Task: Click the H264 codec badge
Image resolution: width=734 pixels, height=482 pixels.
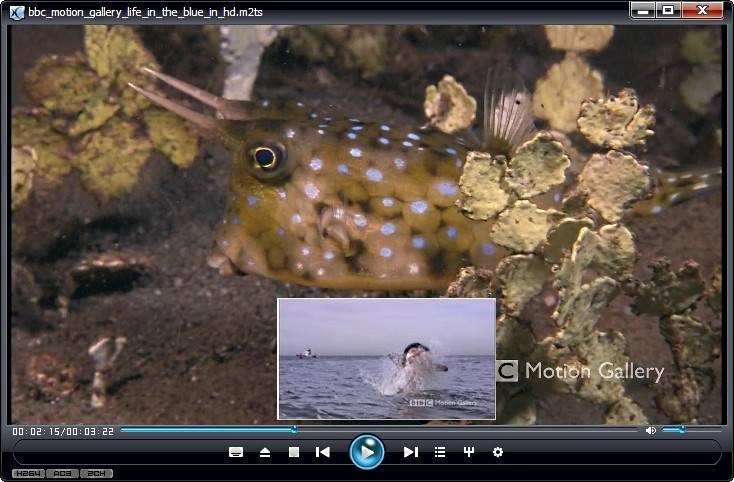Action: [x=28, y=474]
